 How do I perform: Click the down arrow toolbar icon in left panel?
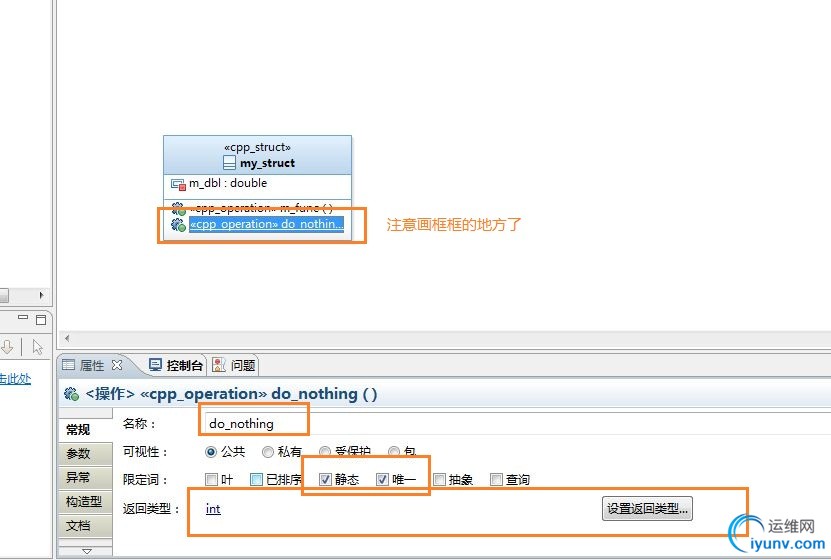[x=7, y=347]
